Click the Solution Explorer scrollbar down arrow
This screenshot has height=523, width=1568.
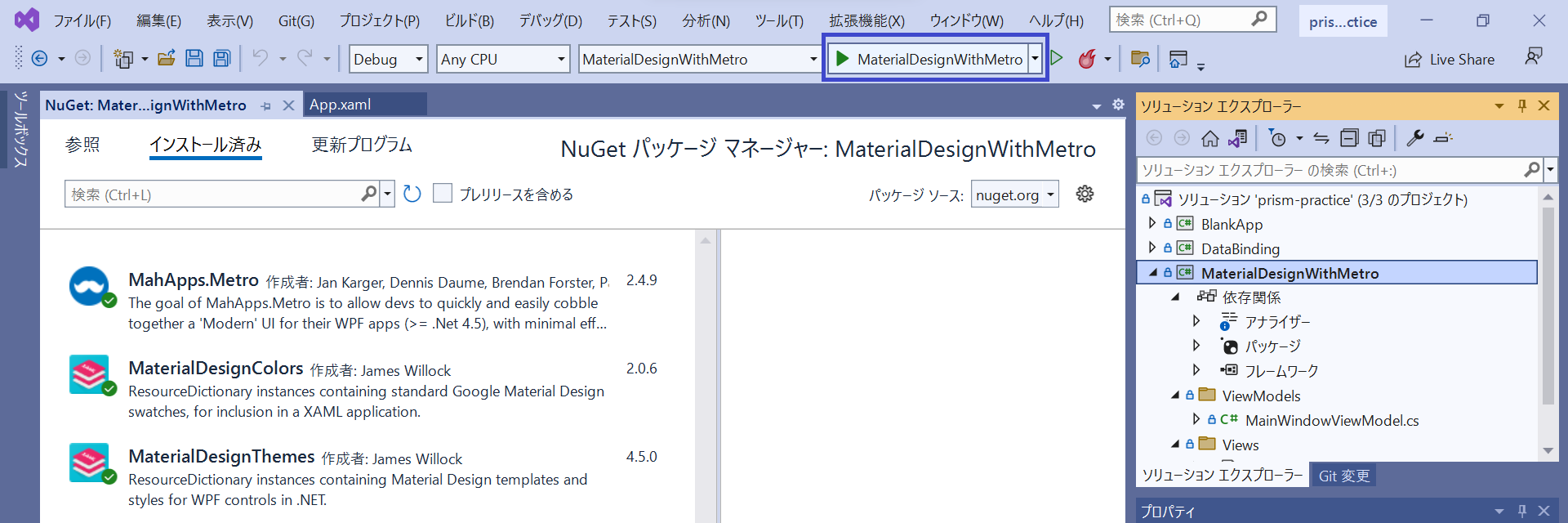1548,451
